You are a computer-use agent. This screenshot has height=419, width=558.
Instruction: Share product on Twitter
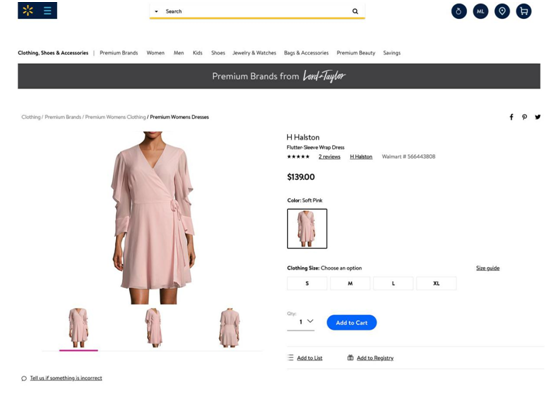(x=538, y=117)
